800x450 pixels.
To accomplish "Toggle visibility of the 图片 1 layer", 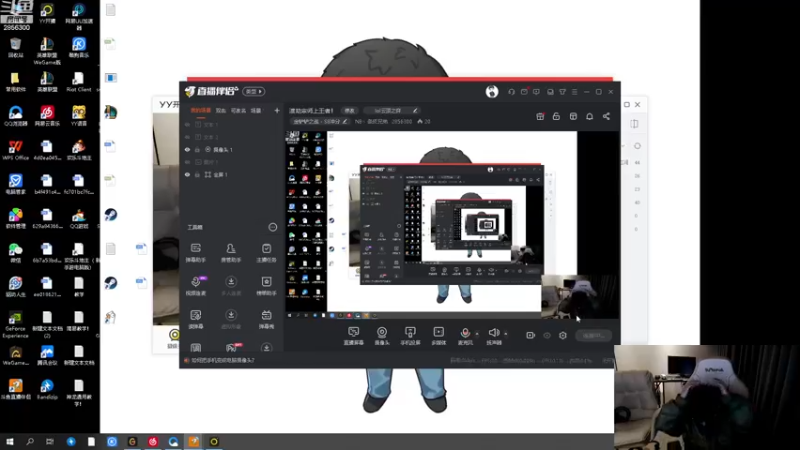I will [x=187, y=162].
